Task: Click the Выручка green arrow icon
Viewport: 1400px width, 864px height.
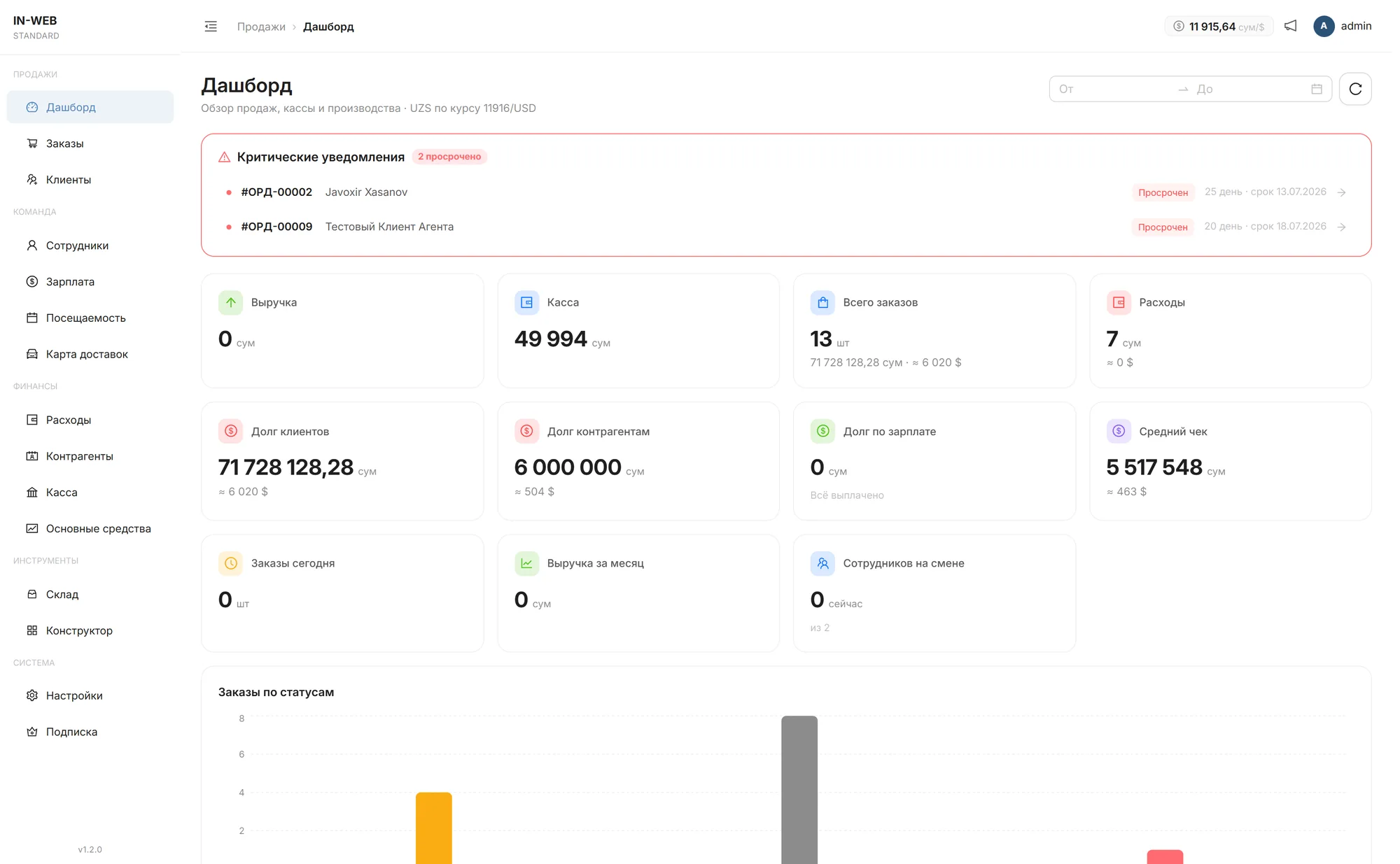Action: tap(231, 302)
